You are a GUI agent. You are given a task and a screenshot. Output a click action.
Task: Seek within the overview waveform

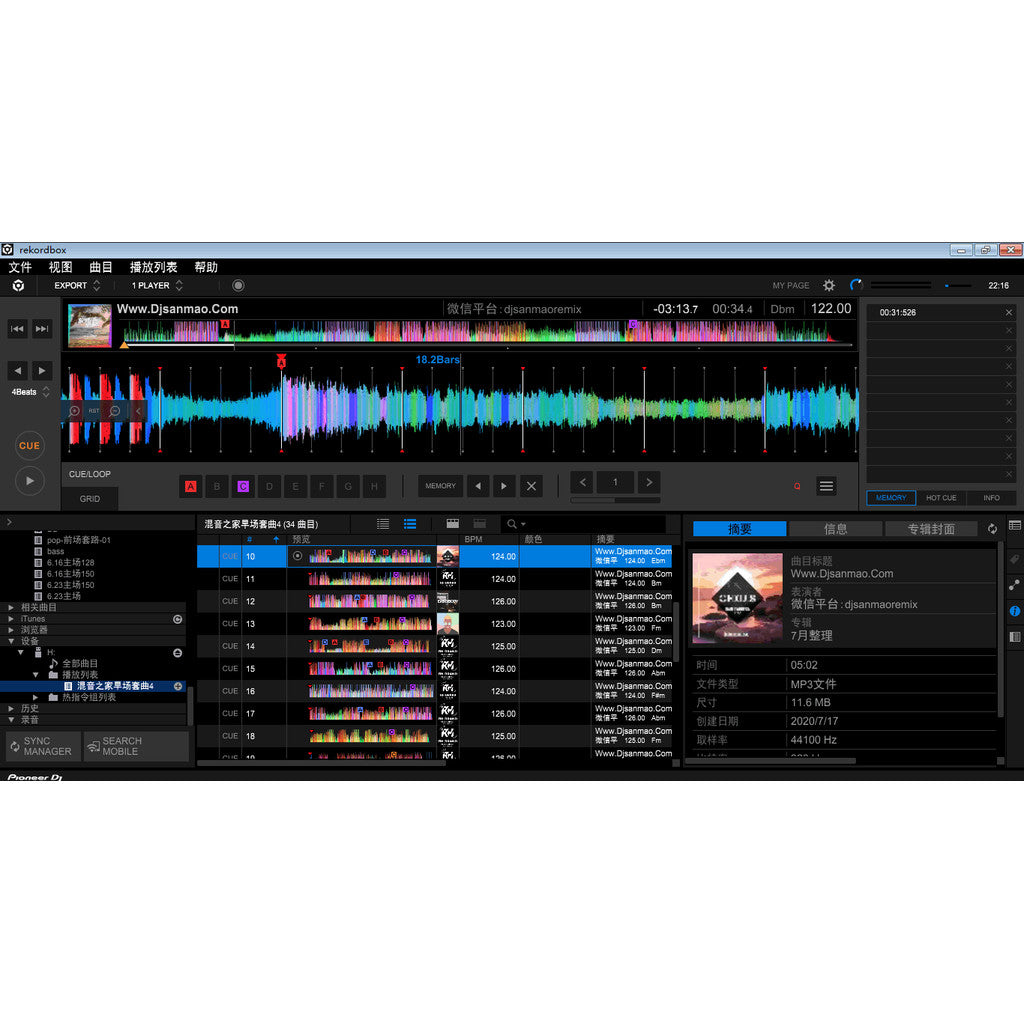pos(487,332)
